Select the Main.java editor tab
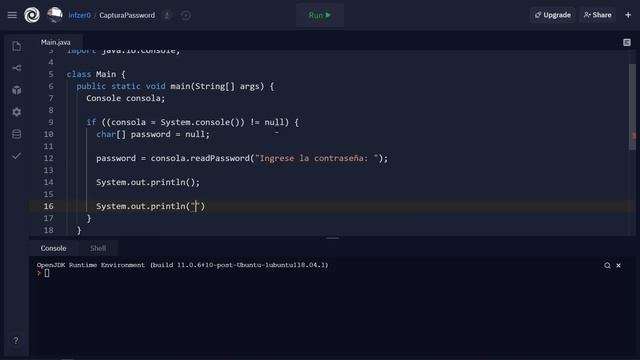 click(56, 42)
